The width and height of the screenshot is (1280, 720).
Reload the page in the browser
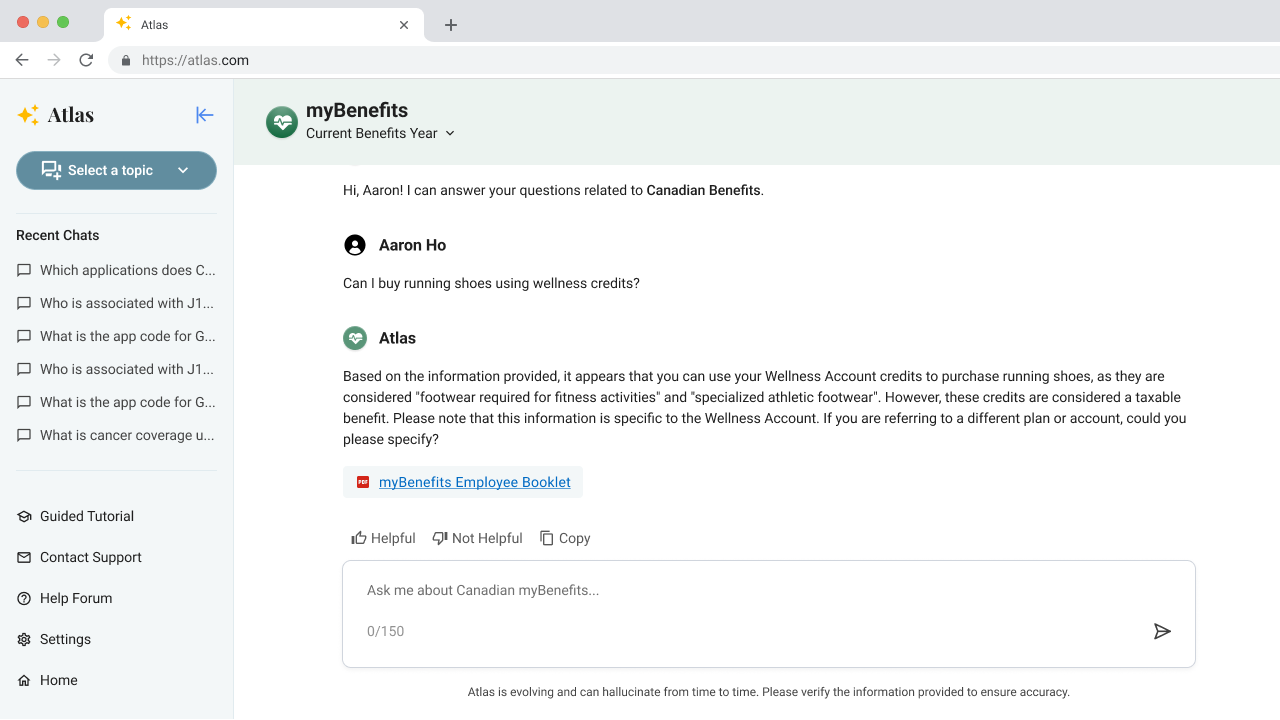tap(86, 60)
